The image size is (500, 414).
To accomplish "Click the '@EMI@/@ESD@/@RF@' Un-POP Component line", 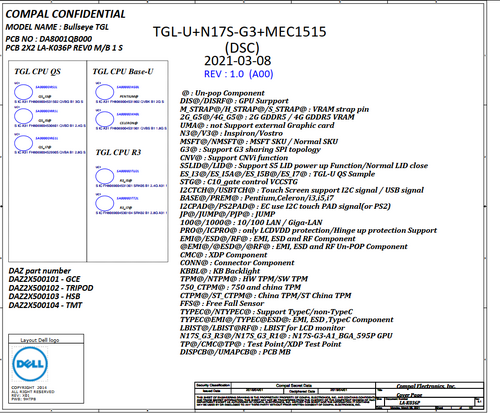I will coord(294,247).
